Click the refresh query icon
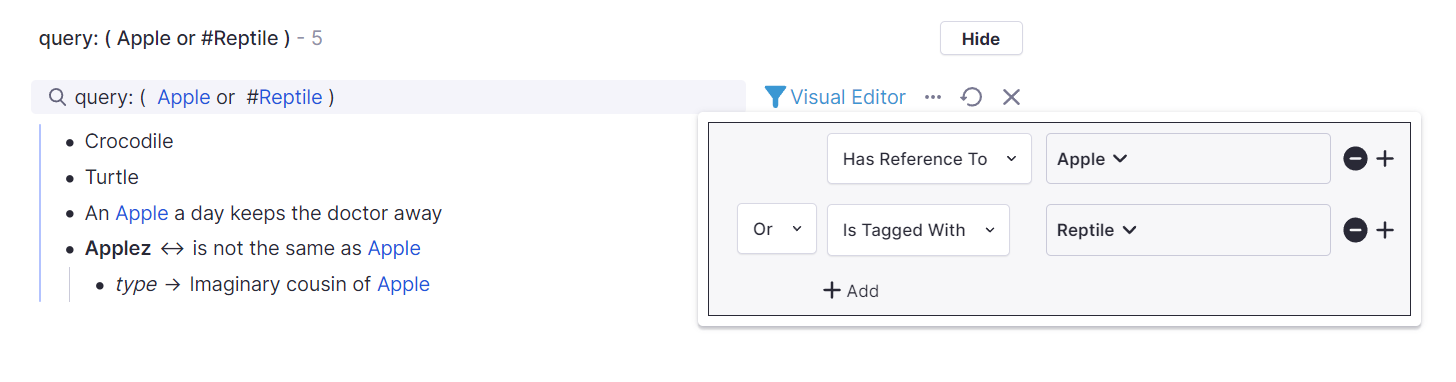The width and height of the screenshot is (1456, 382). tap(971, 97)
